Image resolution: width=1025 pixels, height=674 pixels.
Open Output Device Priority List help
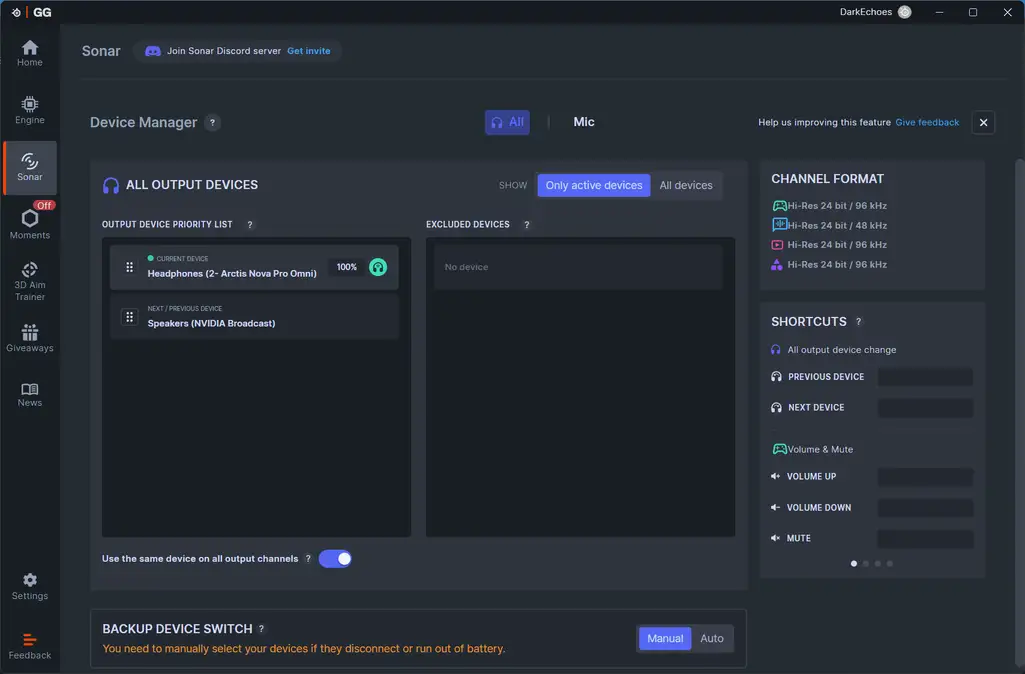(250, 225)
